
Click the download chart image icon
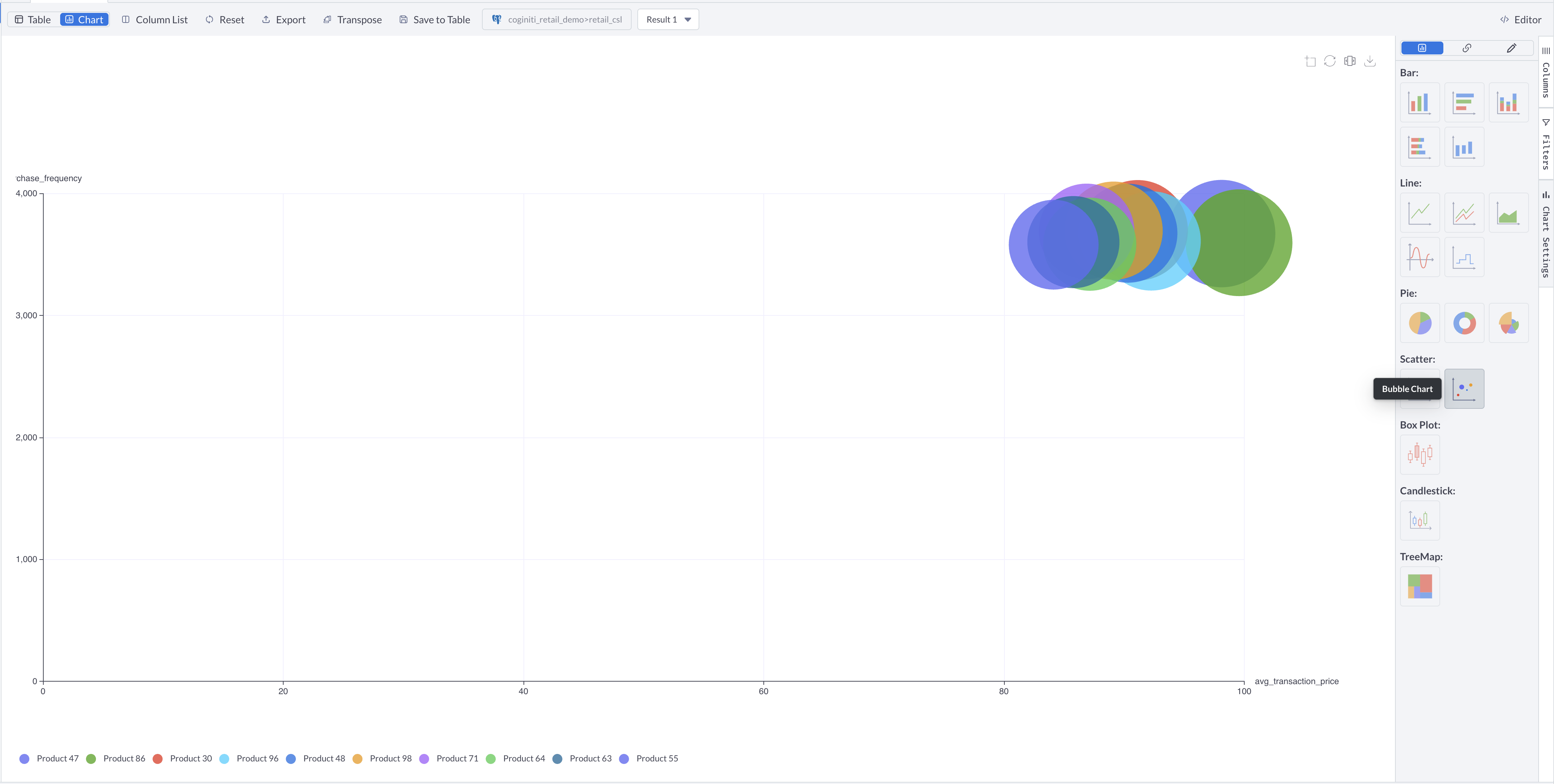1370,61
